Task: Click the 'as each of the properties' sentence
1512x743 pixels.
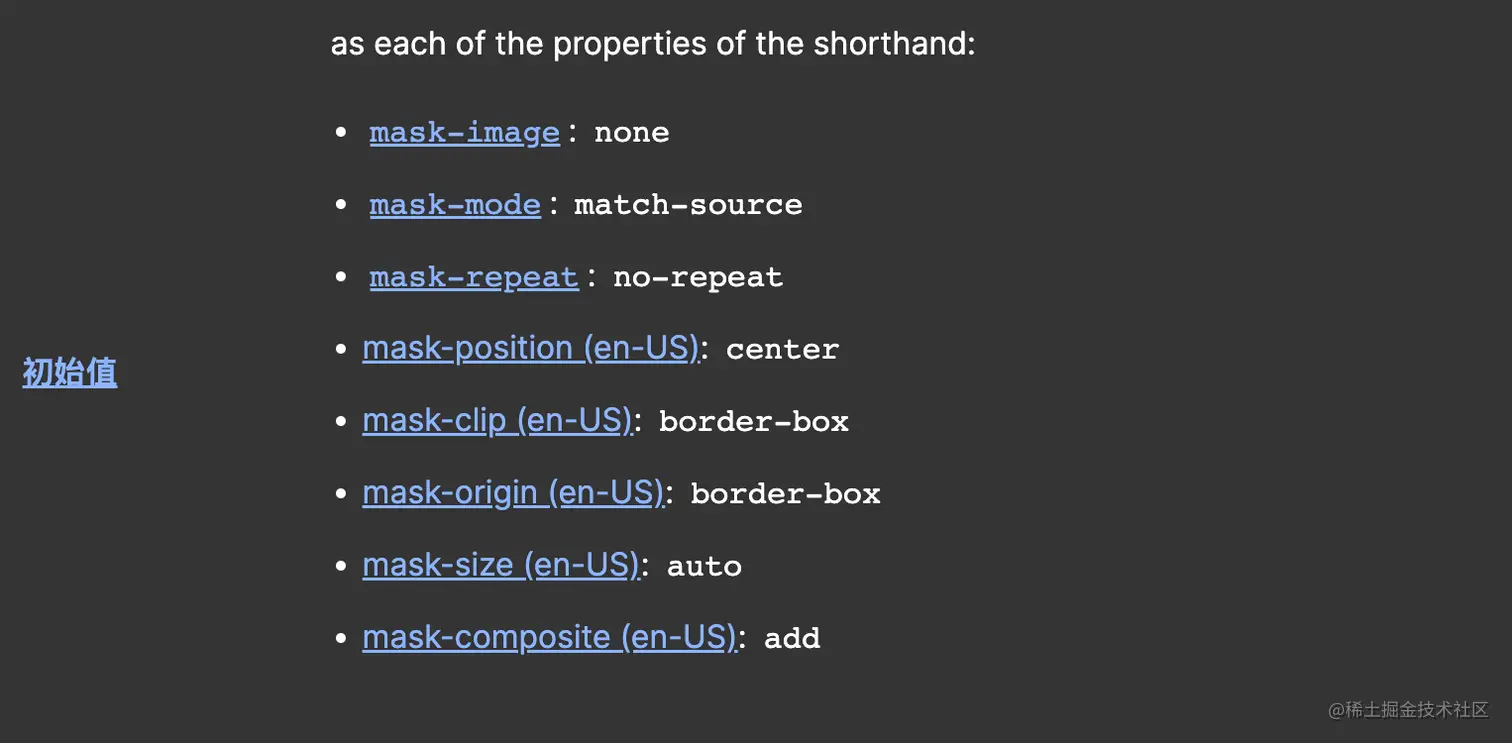Action: click(x=653, y=44)
